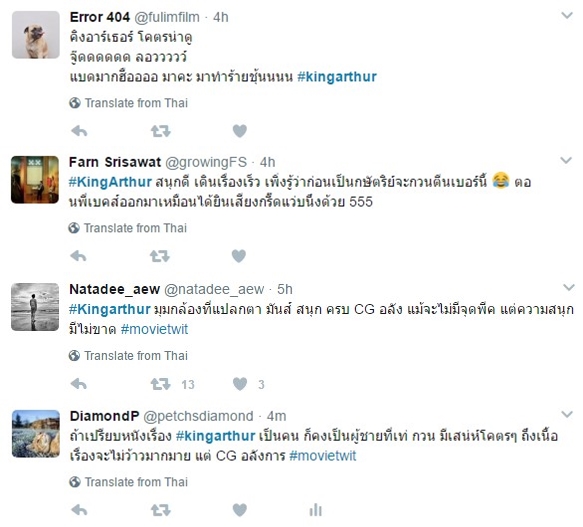Open Error 404's pug avatar
Viewport: 583px width, 527px height.
36,35
